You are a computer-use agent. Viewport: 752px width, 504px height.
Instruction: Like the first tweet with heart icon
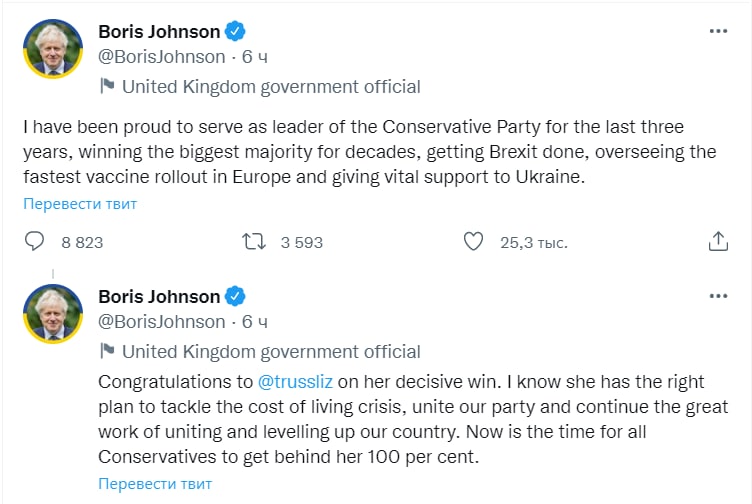[474, 242]
